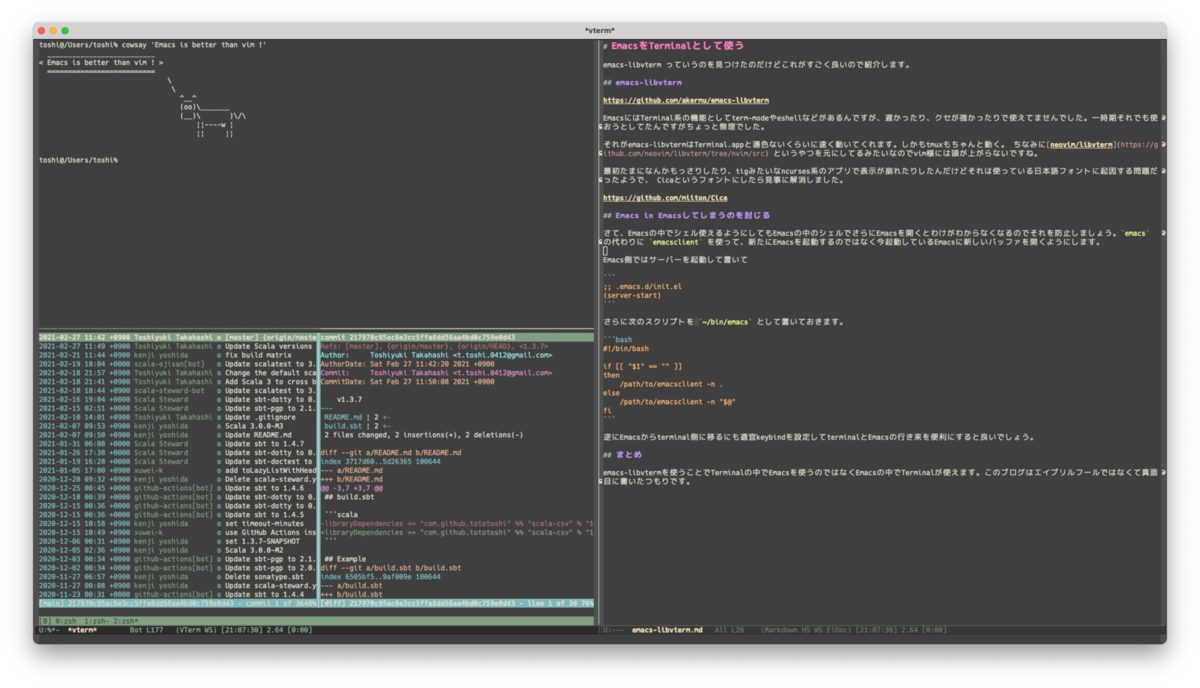Select tig commit 'Update Scala versions'
The height and width of the screenshot is (688, 1200).
(178, 346)
